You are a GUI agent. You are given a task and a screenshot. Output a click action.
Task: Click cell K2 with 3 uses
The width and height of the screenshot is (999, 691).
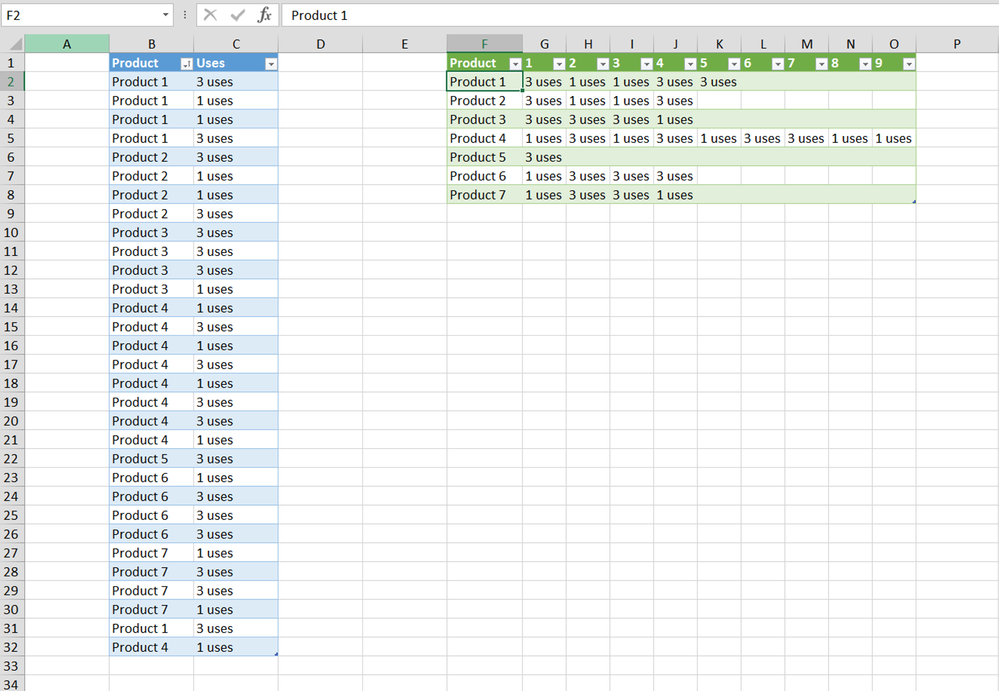pyautogui.click(x=719, y=82)
